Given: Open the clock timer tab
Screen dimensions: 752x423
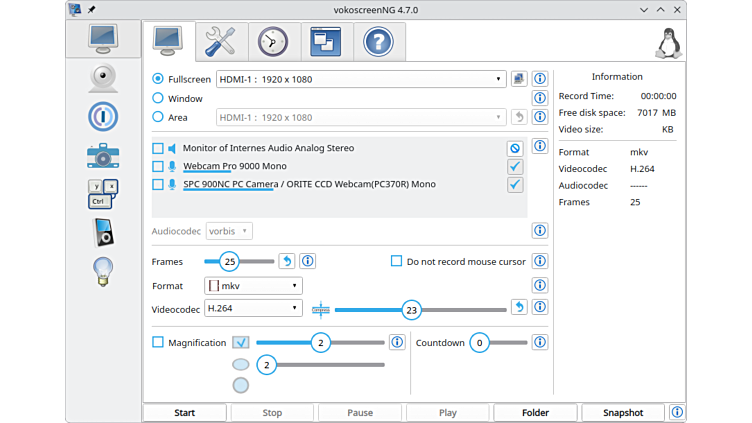Looking at the screenshot, I should (x=272, y=41).
